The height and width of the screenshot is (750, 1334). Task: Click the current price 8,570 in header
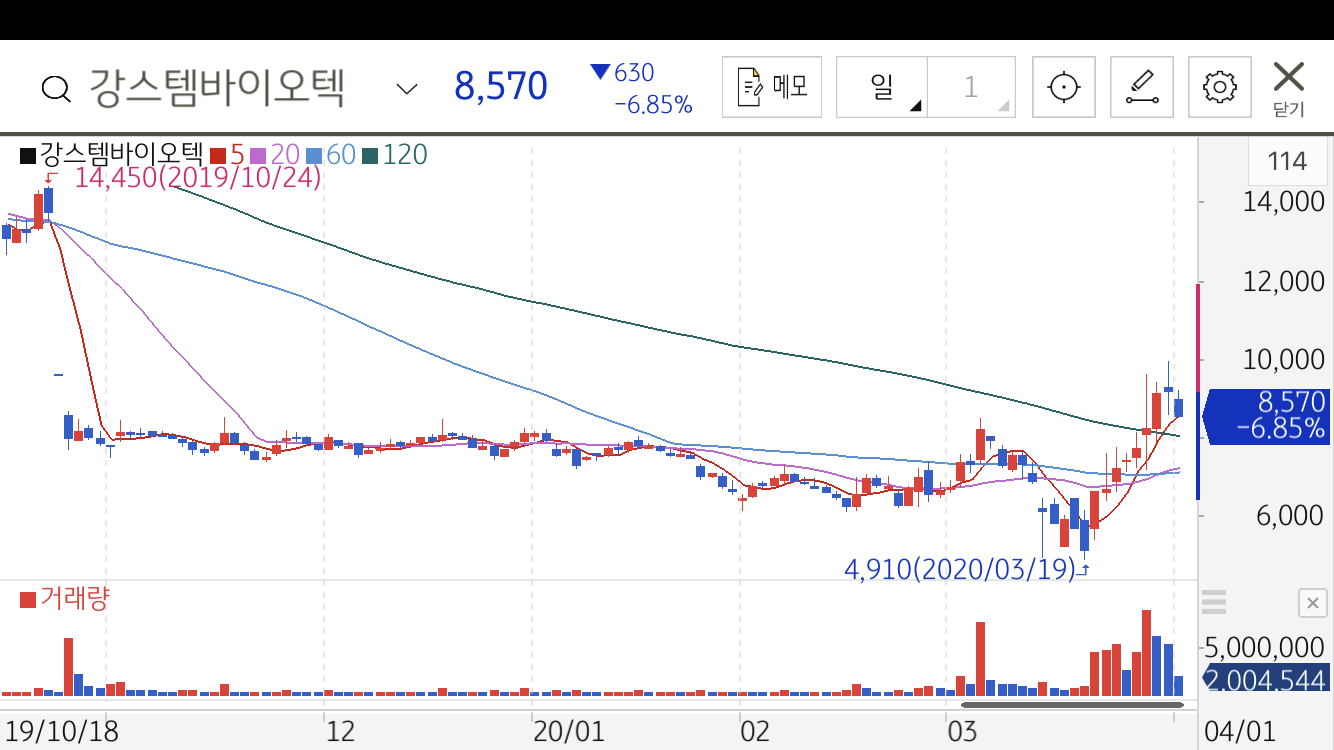[501, 87]
